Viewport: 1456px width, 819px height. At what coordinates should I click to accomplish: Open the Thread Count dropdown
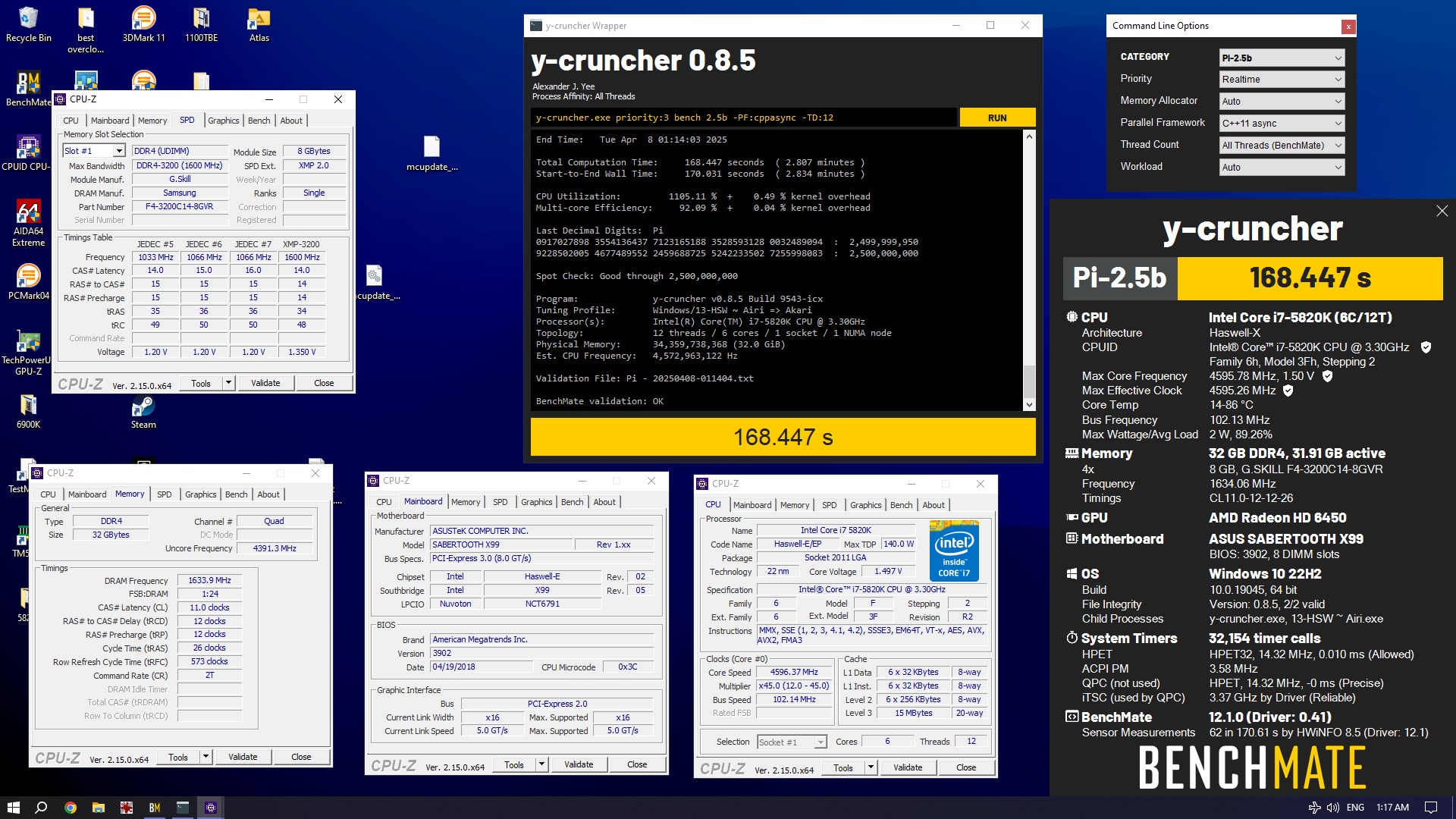coord(1282,146)
